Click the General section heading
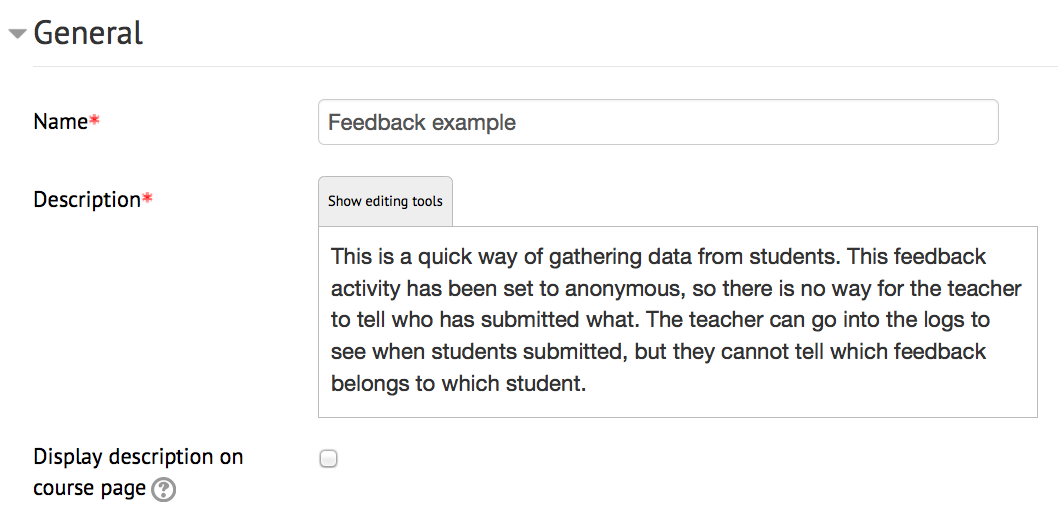This screenshot has height=516, width=1058. [88, 32]
